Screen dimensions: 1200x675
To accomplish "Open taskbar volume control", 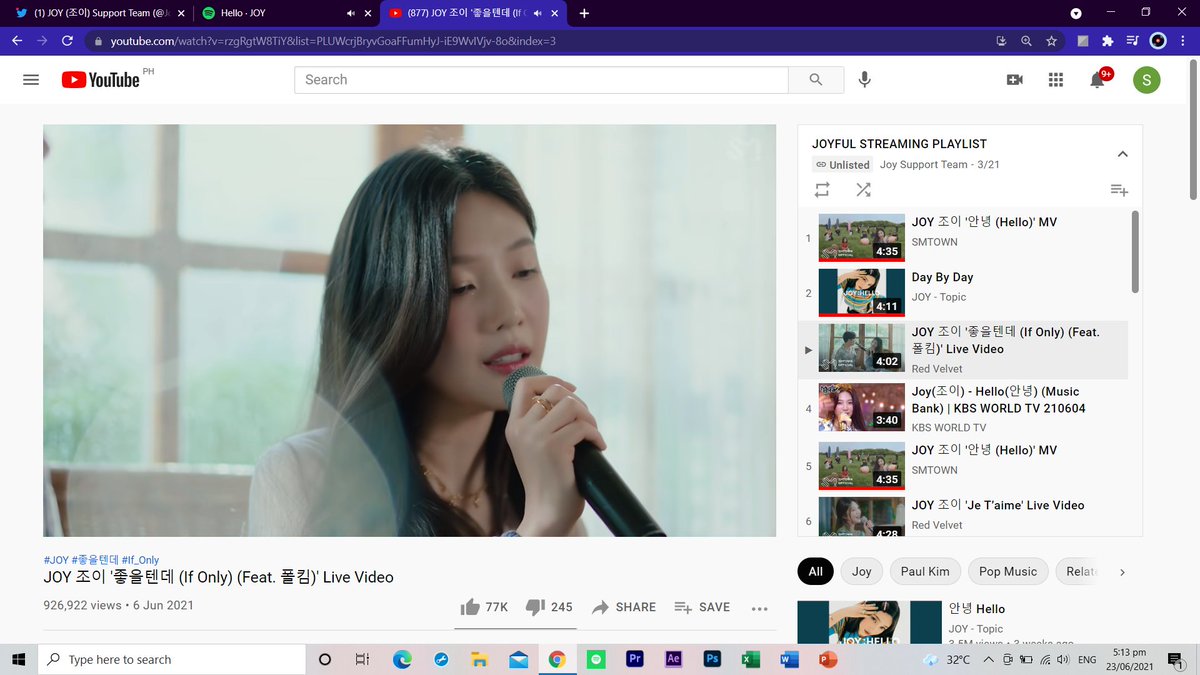I will pyautogui.click(x=1061, y=659).
